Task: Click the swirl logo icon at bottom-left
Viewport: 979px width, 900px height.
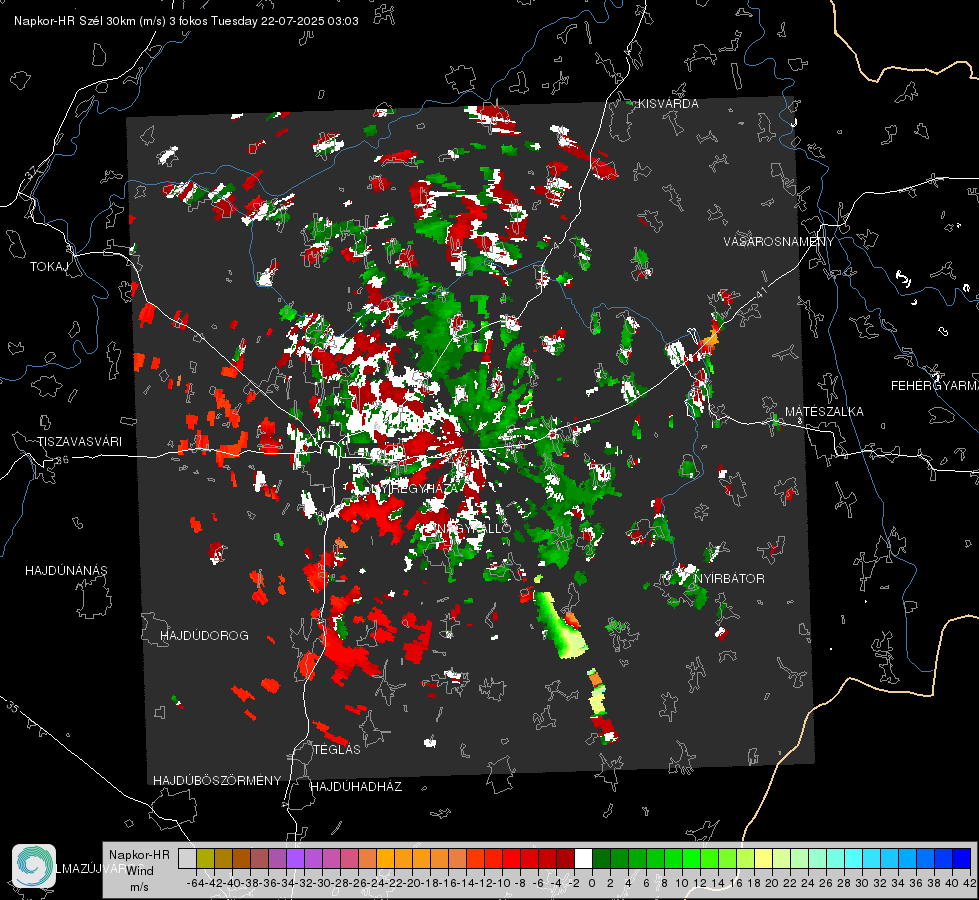Action: [x=34, y=866]
